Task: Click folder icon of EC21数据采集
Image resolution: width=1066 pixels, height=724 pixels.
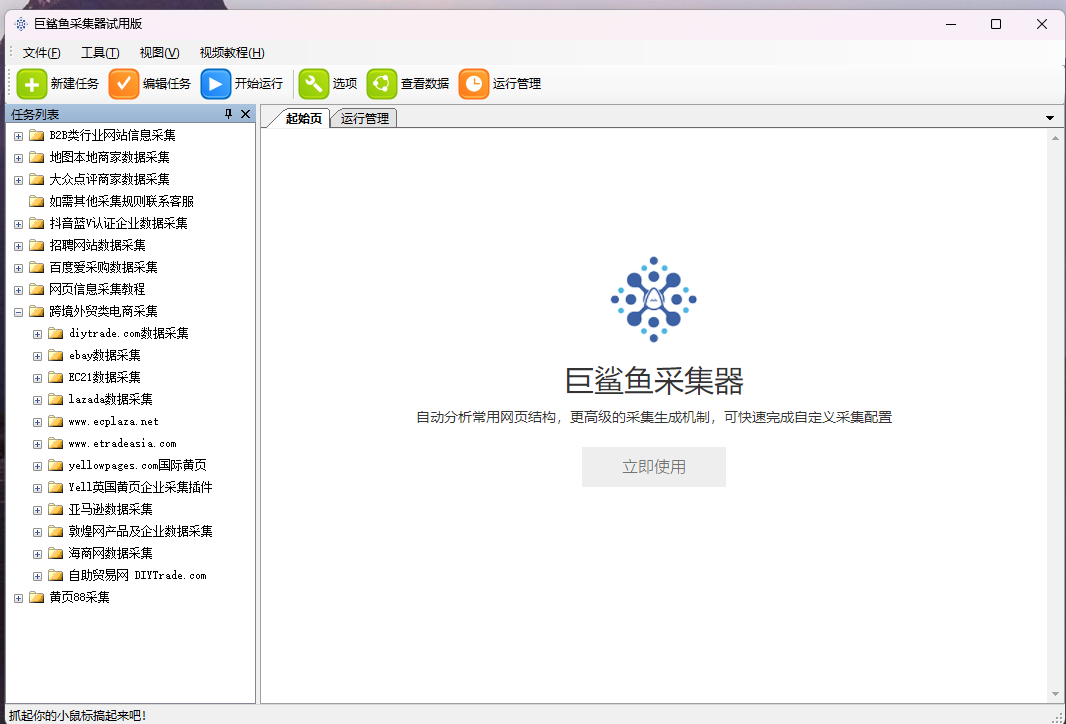Action: click(x=56, y=377)
